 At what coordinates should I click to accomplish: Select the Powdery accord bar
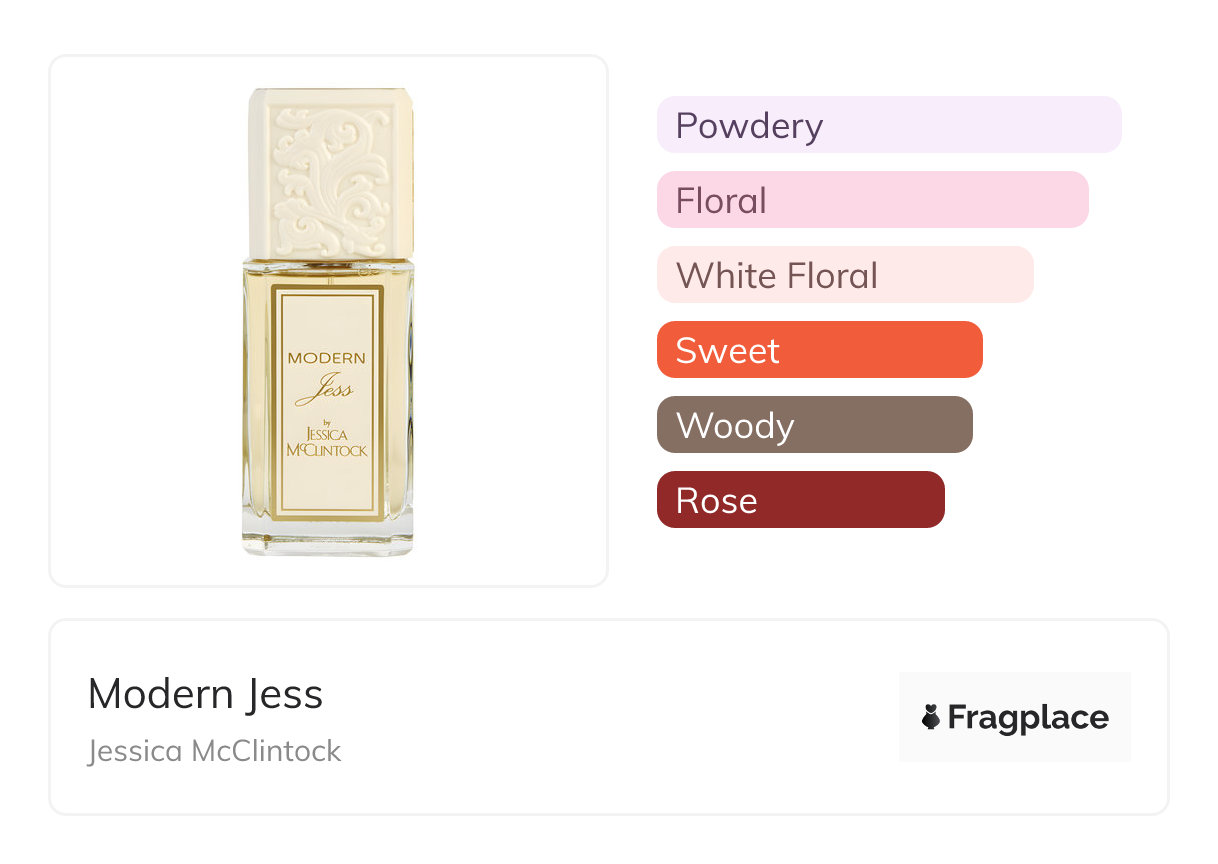pos(889,125)
